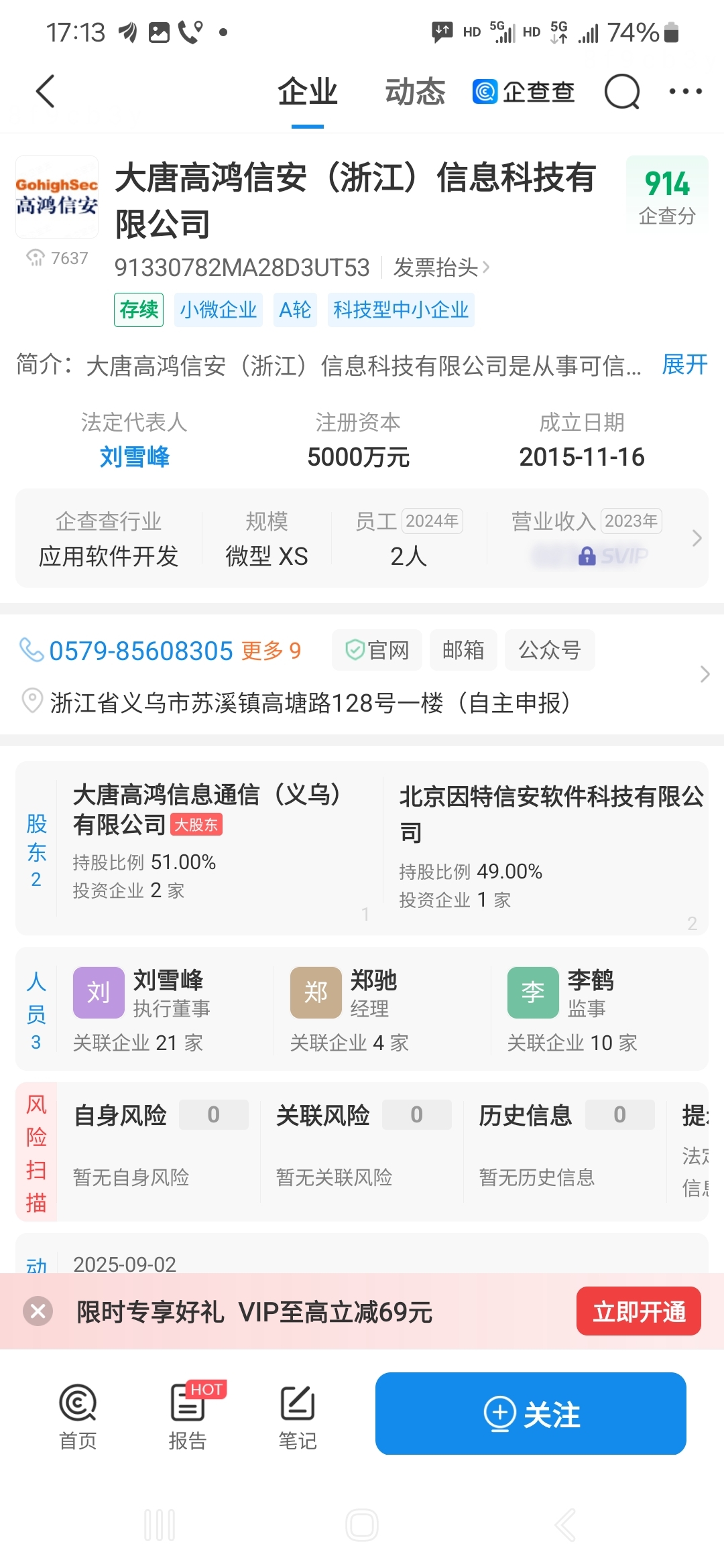Image resolution: width=724 pixels, height=1568 pixels.
Task: Open the 公众号 button
Action: [x=550, y=650]
